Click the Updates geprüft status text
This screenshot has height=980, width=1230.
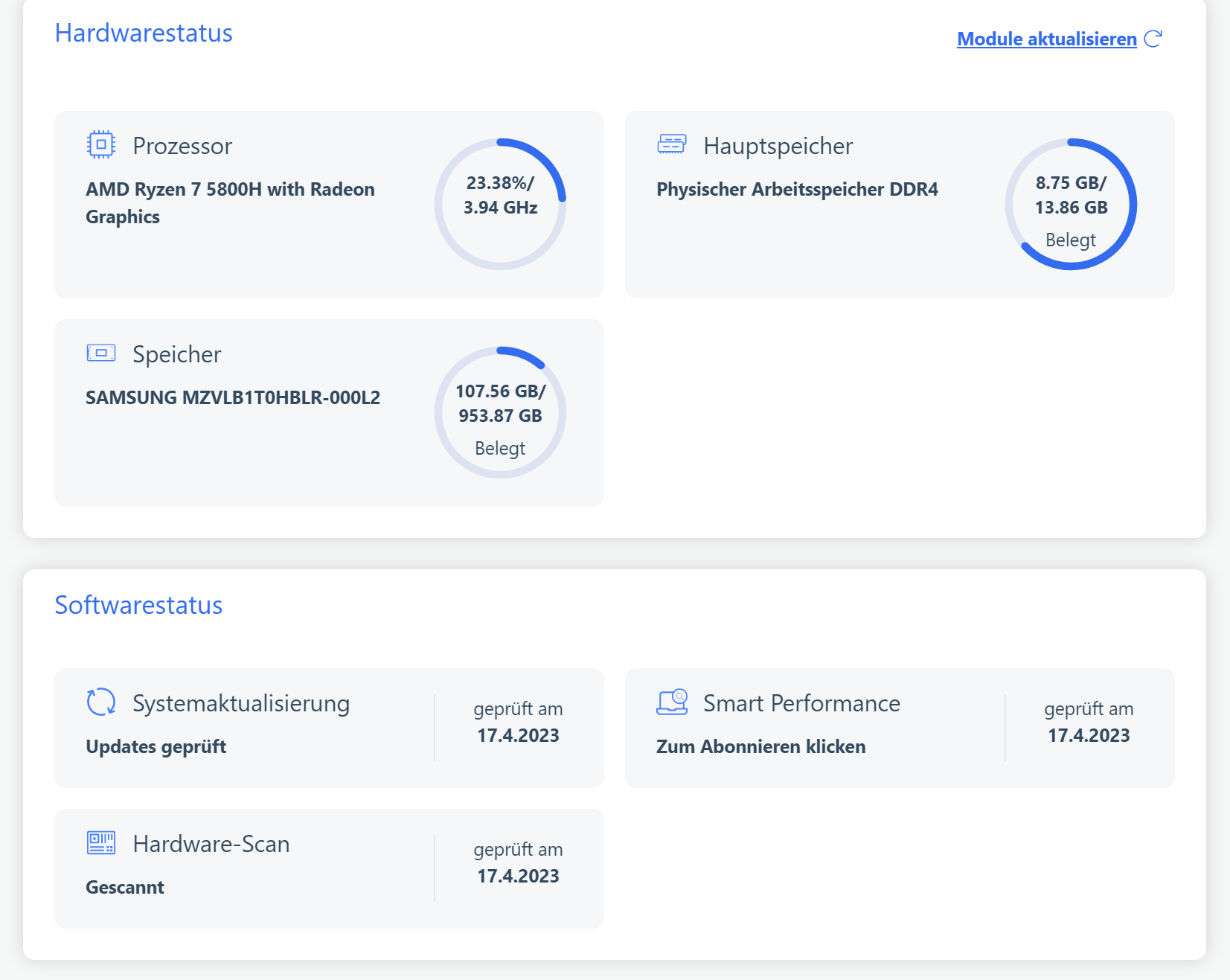tap(156, 746)
